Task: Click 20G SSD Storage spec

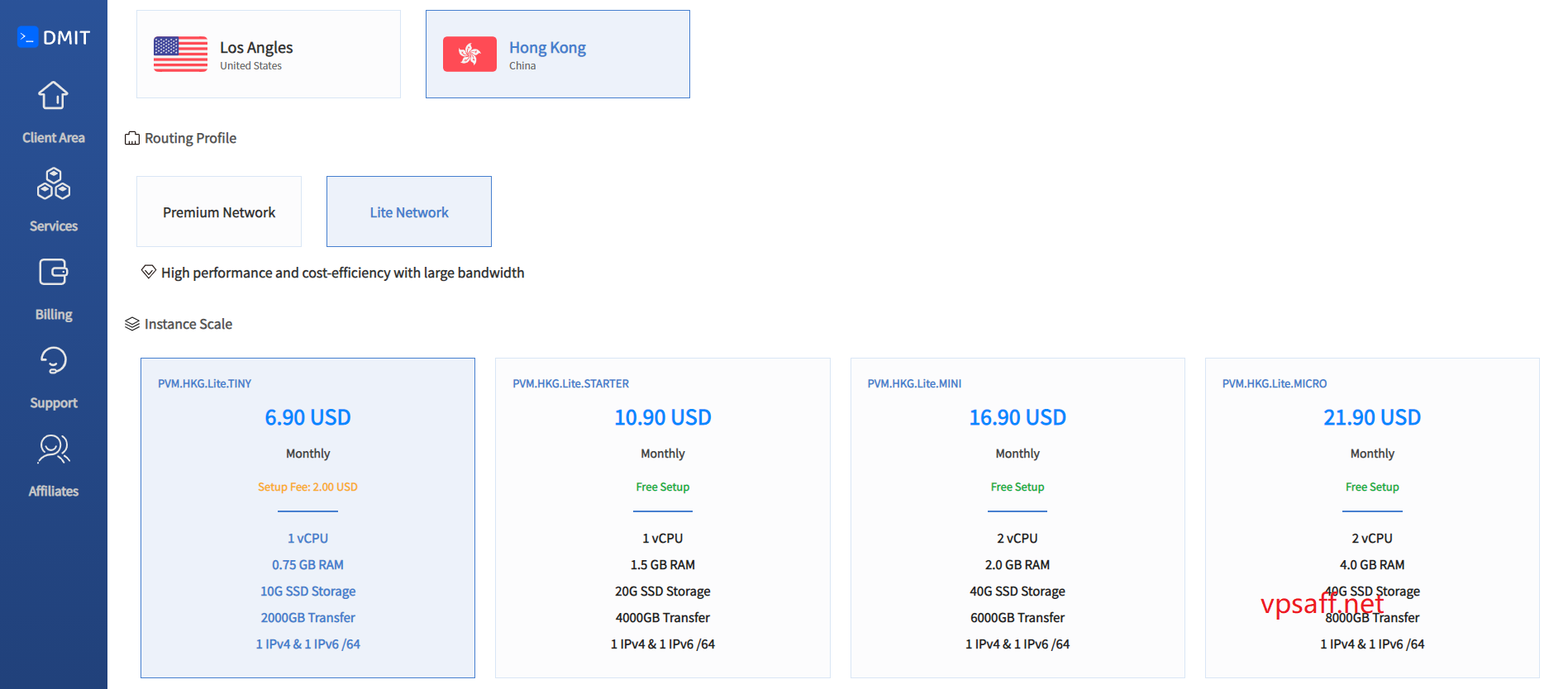Action: [x=663, y=592]
